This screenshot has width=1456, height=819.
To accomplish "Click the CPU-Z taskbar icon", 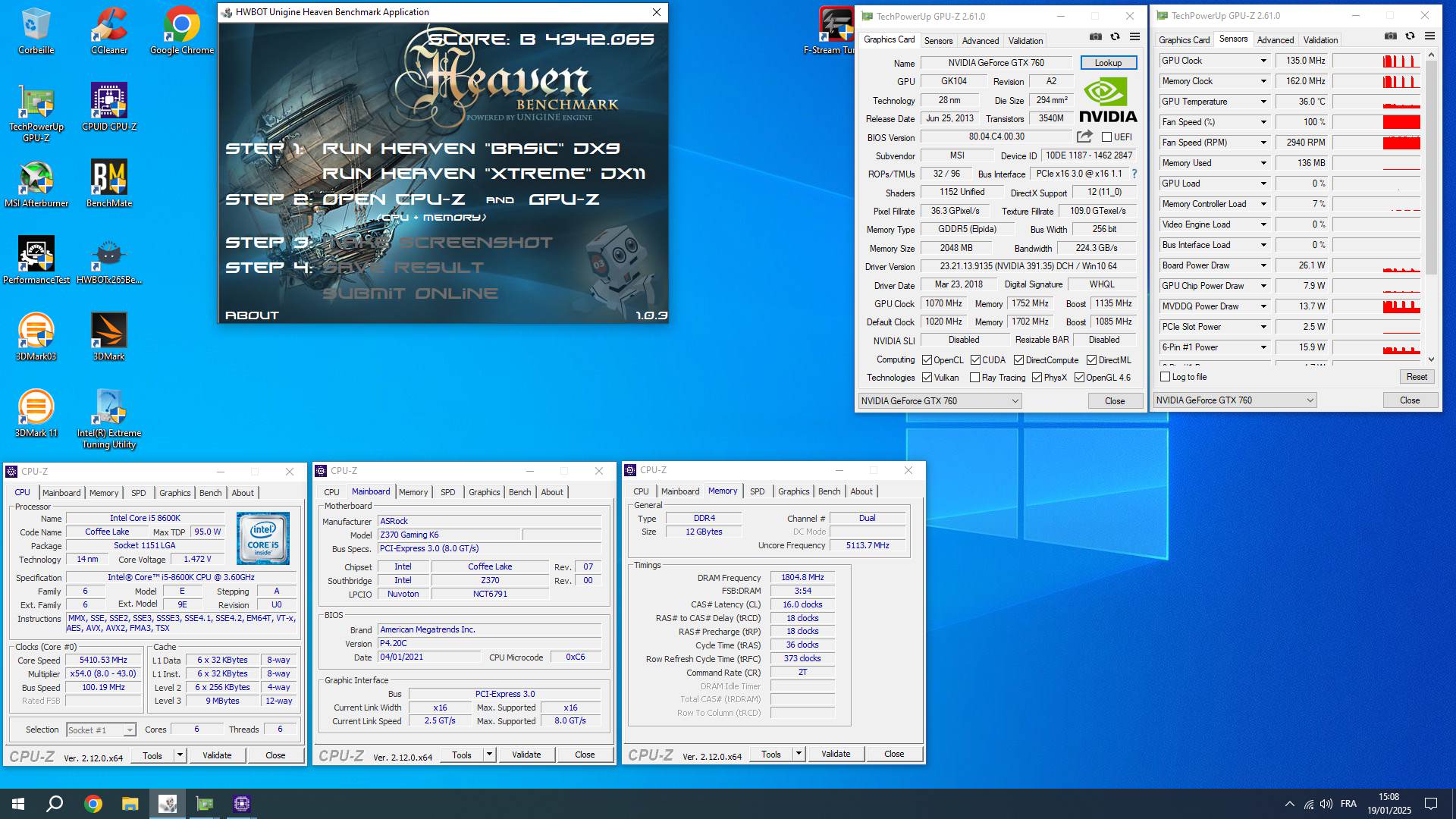I will (x=242, y=804).
